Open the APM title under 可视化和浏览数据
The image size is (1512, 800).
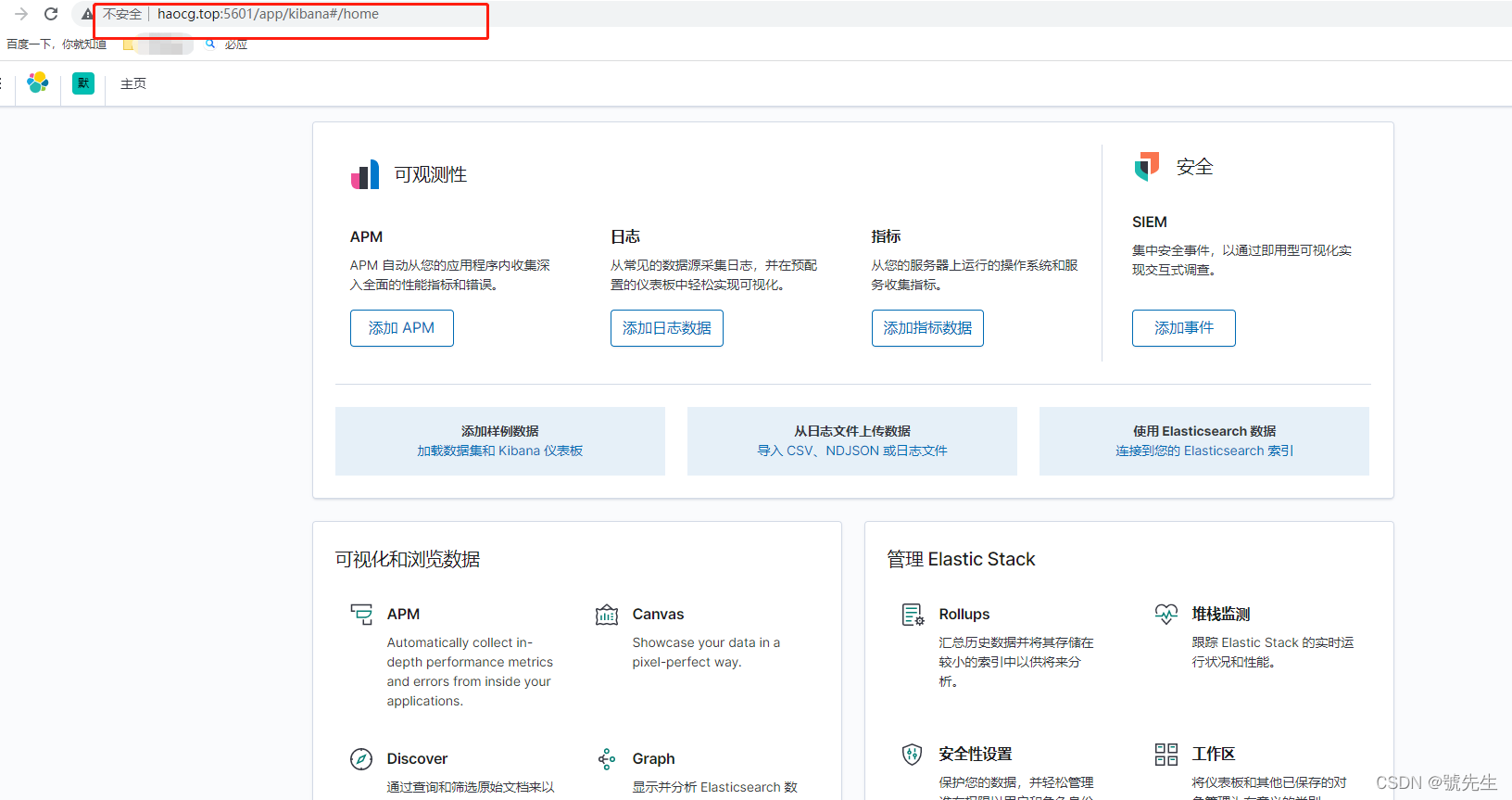click(x=403, y=614)
